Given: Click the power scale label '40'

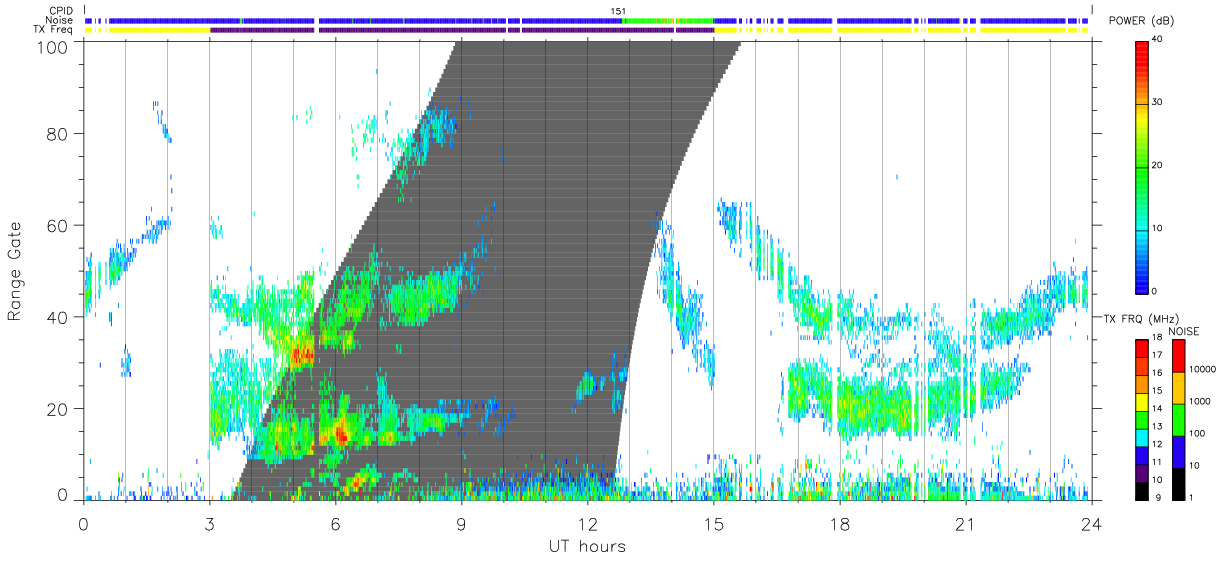Looking at the screenshot, I should [x=1158, y=40].
